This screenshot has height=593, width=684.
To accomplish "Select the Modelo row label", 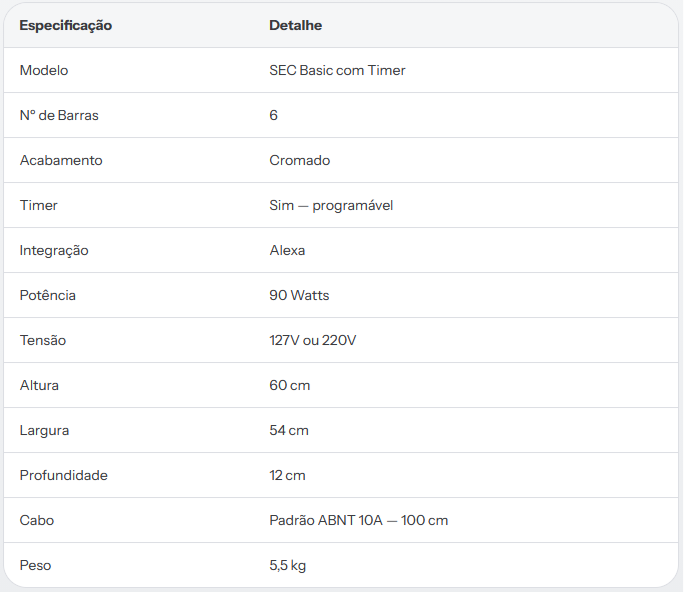I will pyautogui.click(x=44, y=70).
